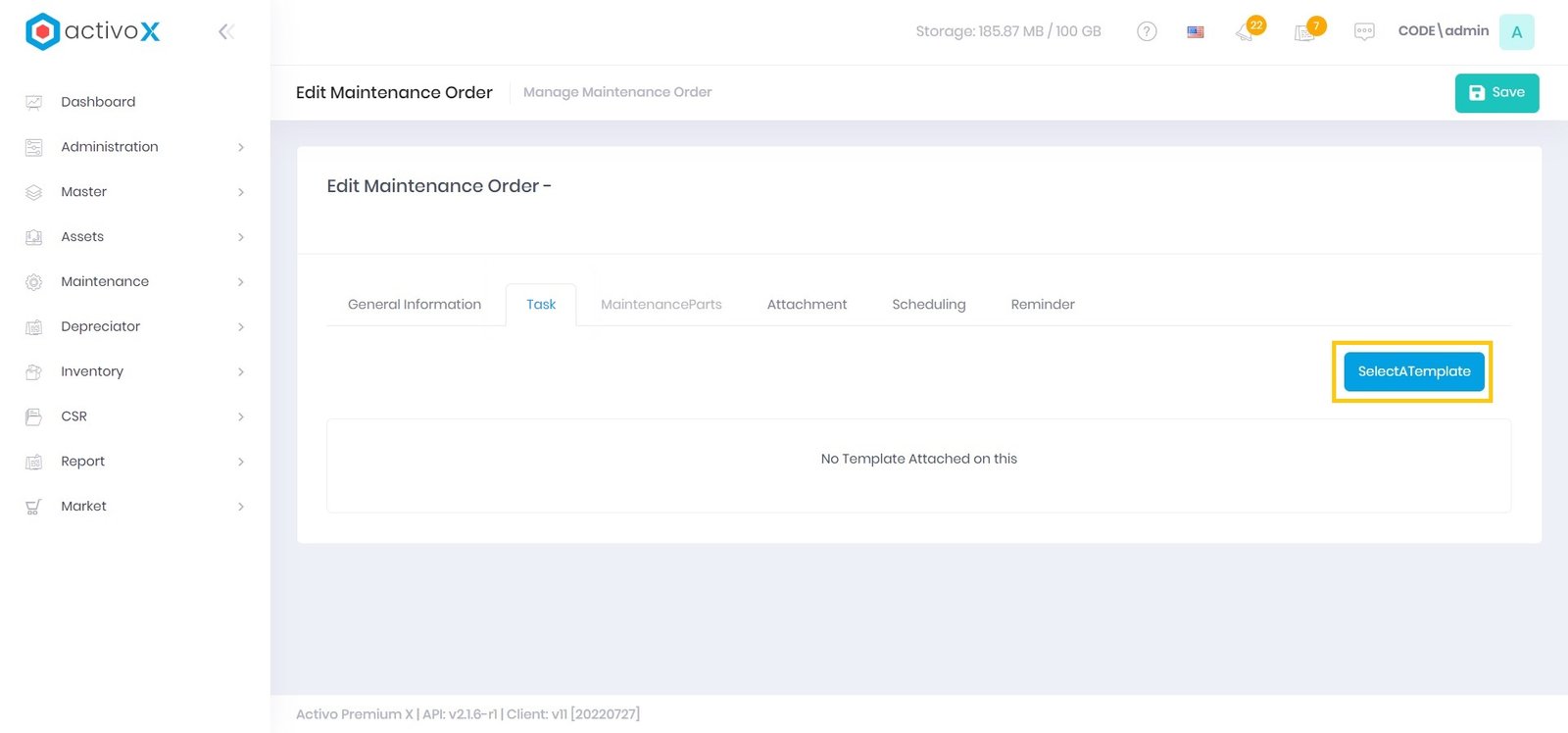The width and height of the screenshot is (1568, 733).
Task: Click the US flag language icon
Action: (x=1196, y=32)
